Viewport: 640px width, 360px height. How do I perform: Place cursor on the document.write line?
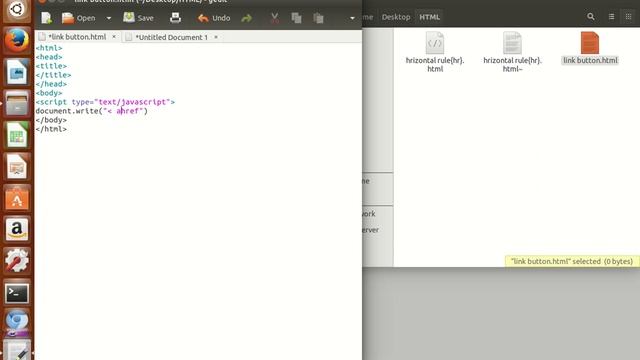[x=91, y=111]
